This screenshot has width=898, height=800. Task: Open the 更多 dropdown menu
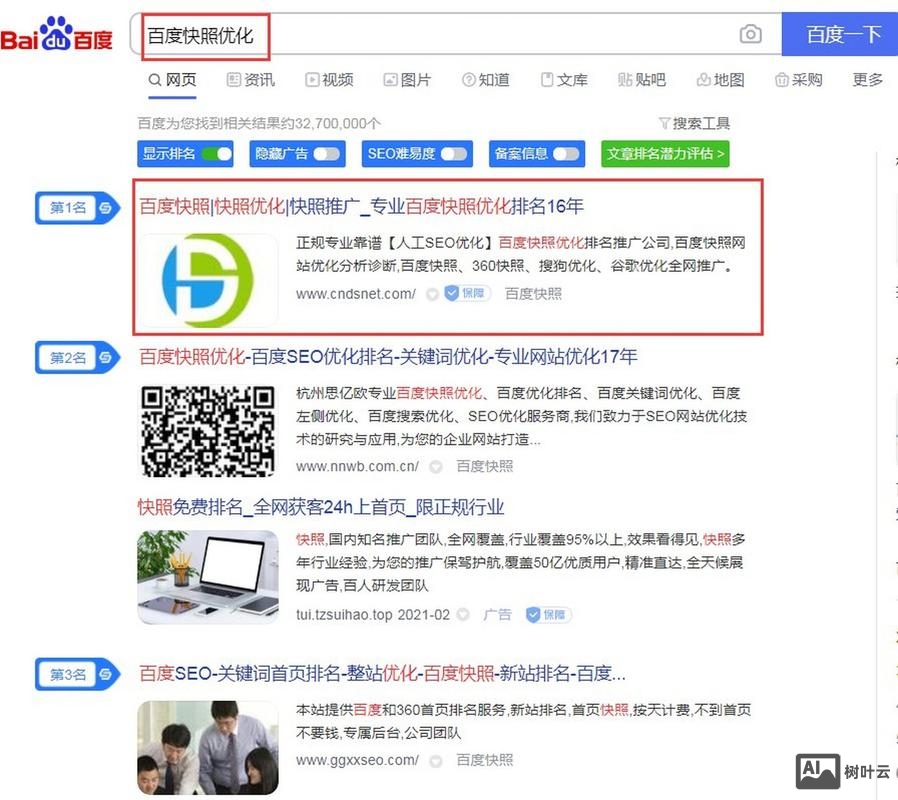click(869, 79)
